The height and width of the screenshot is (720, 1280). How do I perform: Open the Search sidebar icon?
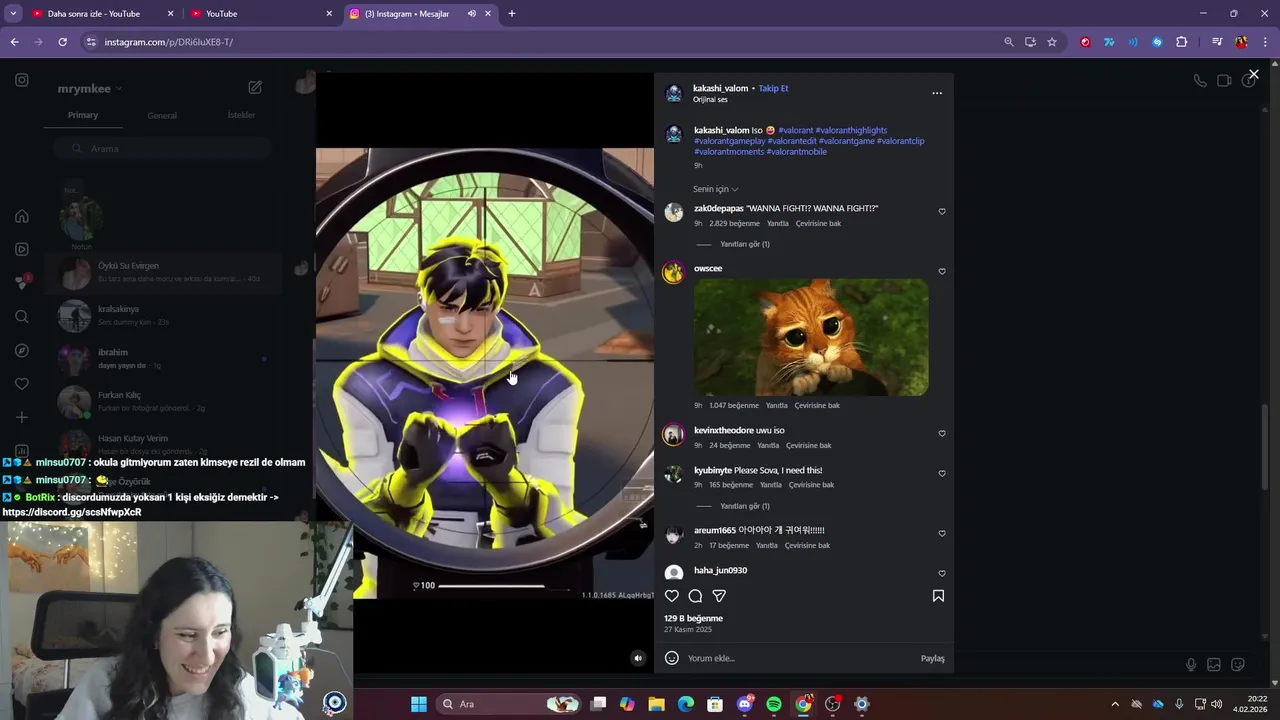point(22,317)
